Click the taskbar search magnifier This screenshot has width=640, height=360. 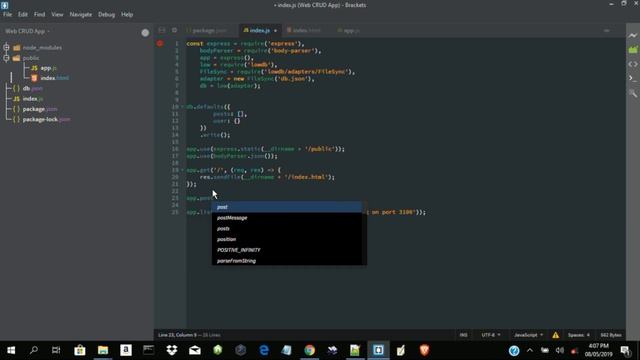[34, 350]
